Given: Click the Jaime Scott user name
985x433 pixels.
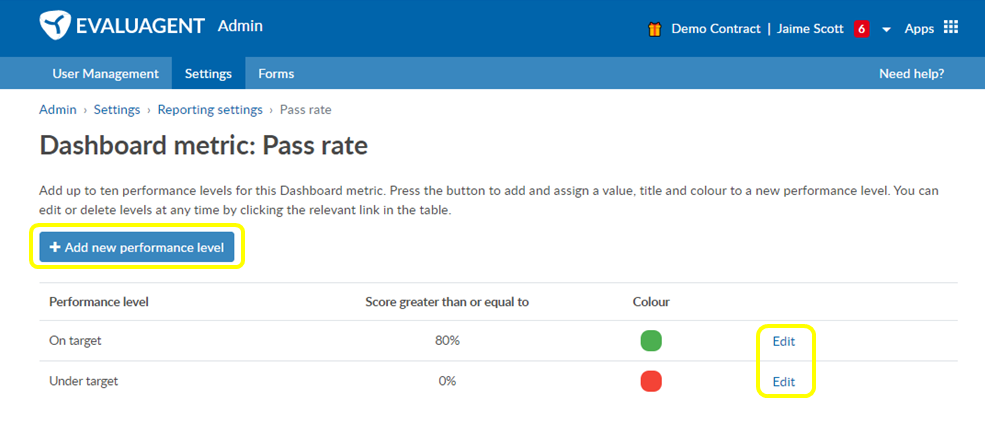Looking at the screenshot, I should pyautogui.click(x=810, y=29).
